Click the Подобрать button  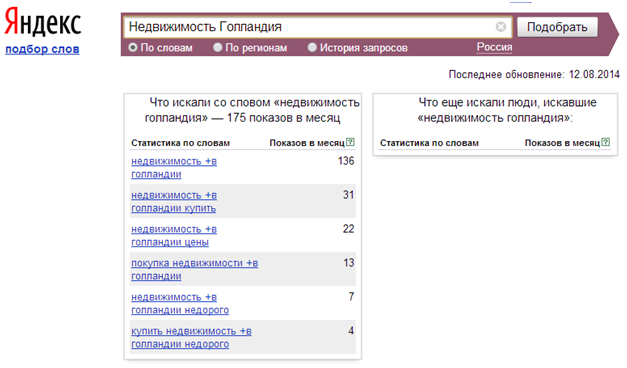557,27
